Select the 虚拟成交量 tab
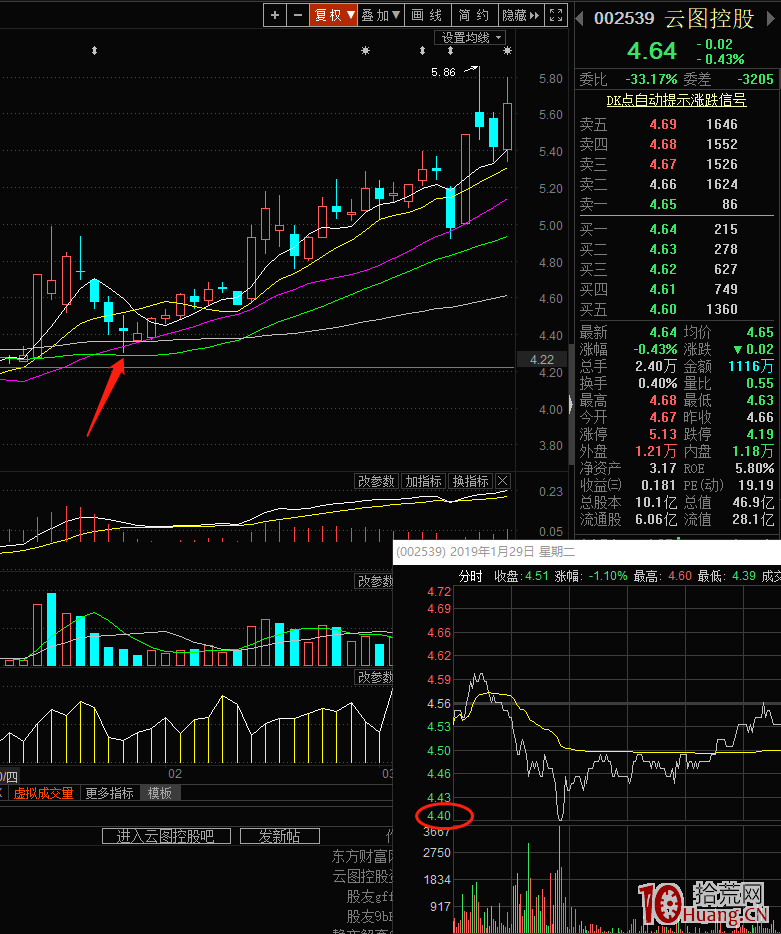 click(43, 793)
